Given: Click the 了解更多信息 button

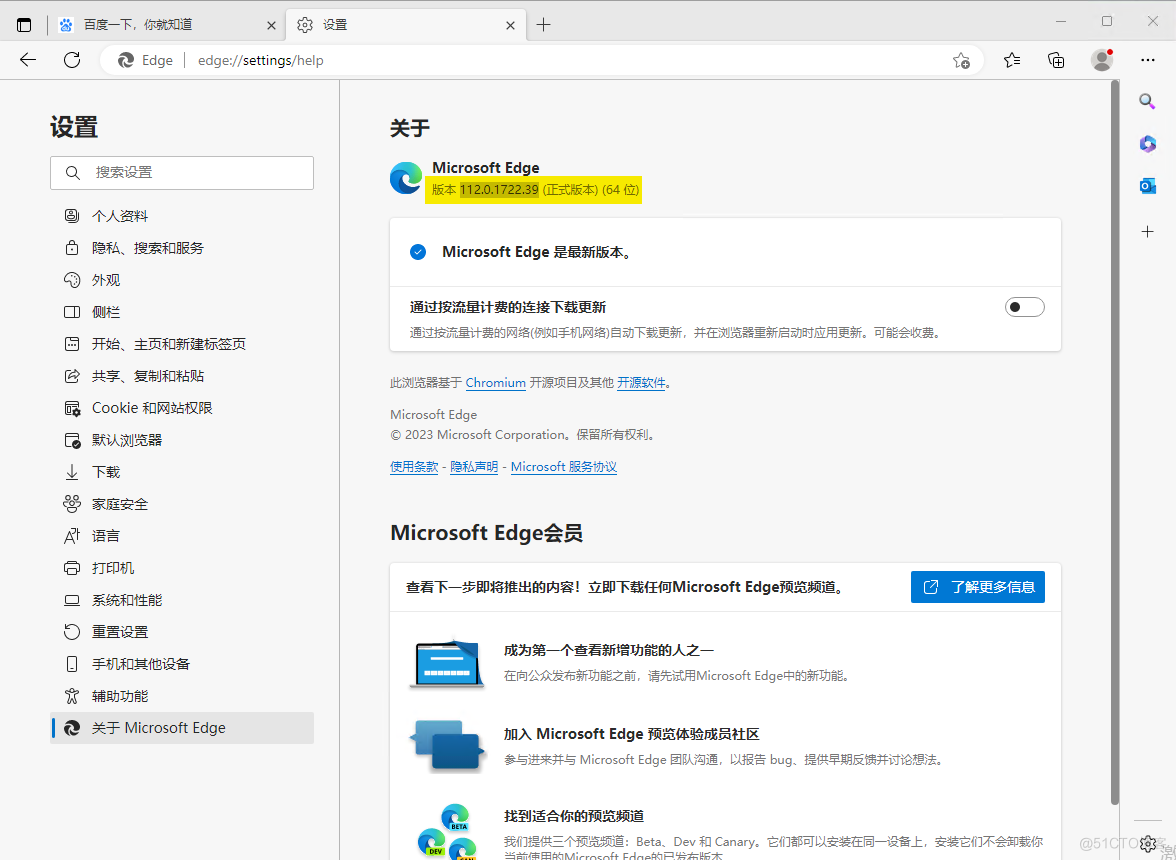Looking at the screenshot, I should pos(977,587).
